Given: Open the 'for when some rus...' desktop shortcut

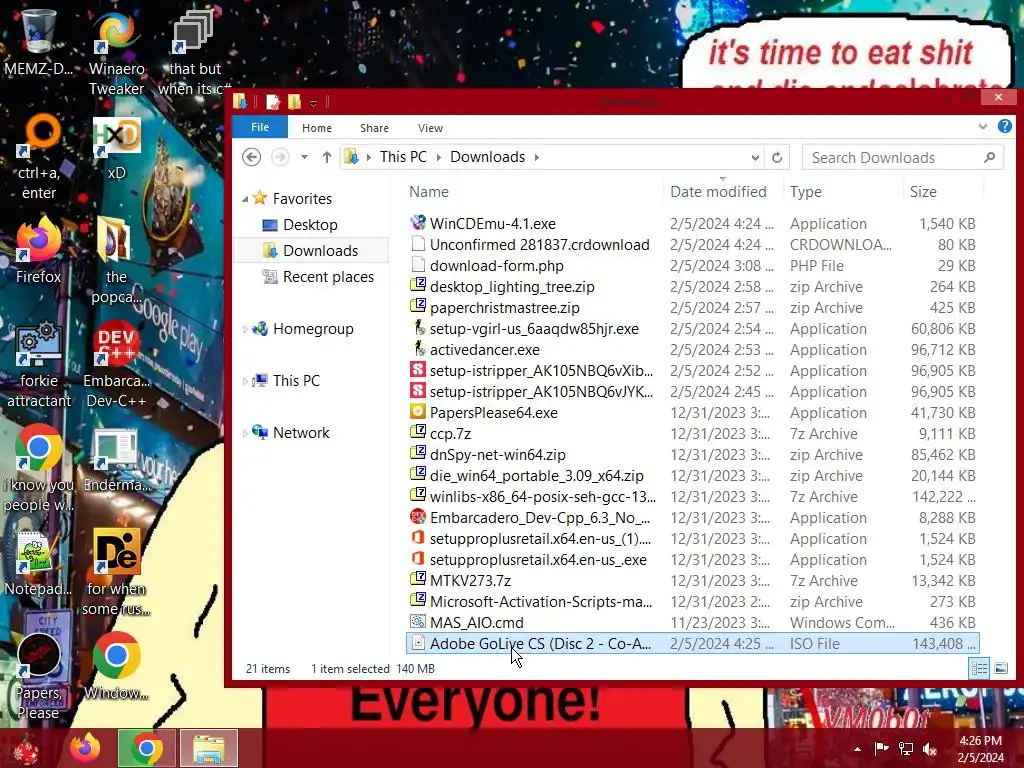Looking at the screenshot, I should tap(116, 573).
